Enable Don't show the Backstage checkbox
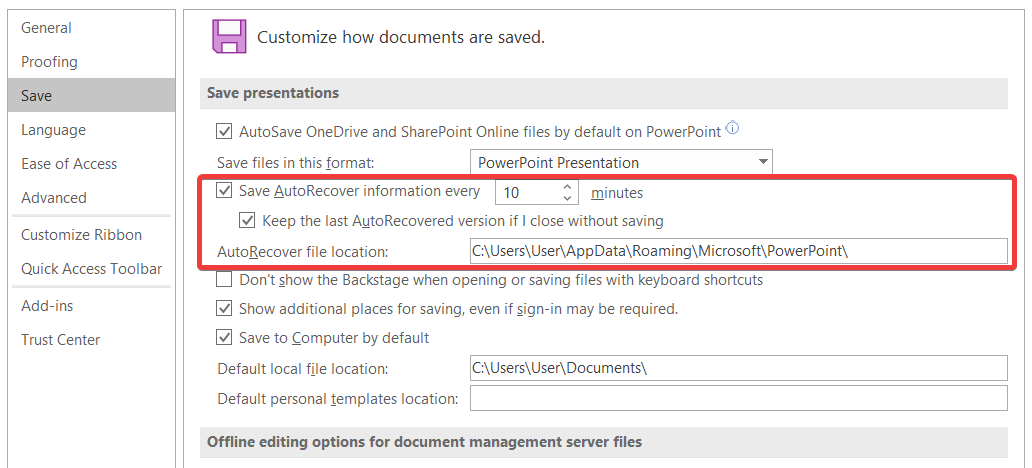 pos(225,280)
